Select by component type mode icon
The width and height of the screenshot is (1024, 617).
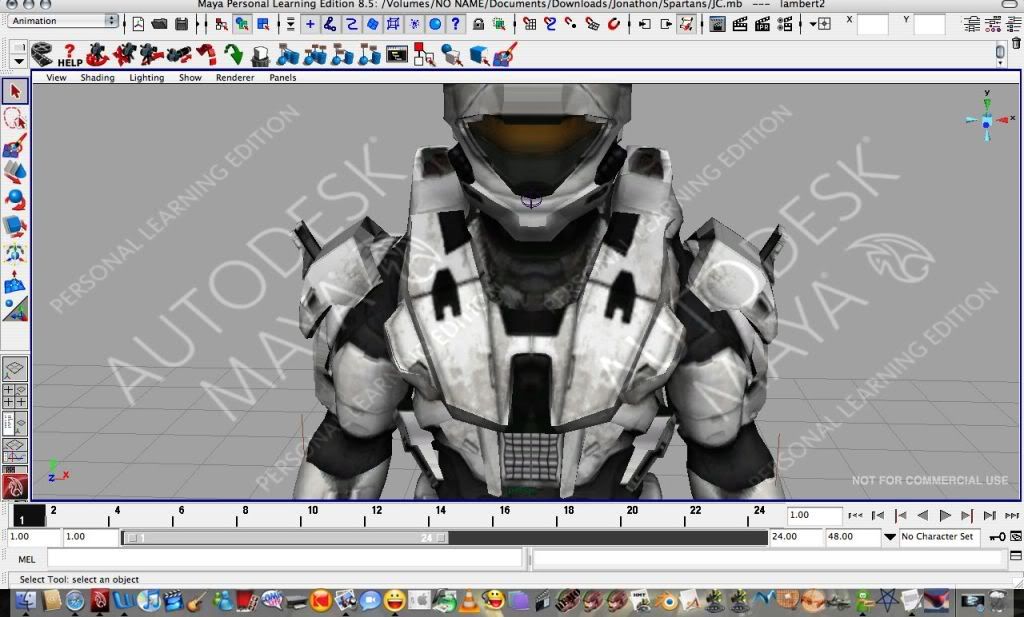click(263, 24)
